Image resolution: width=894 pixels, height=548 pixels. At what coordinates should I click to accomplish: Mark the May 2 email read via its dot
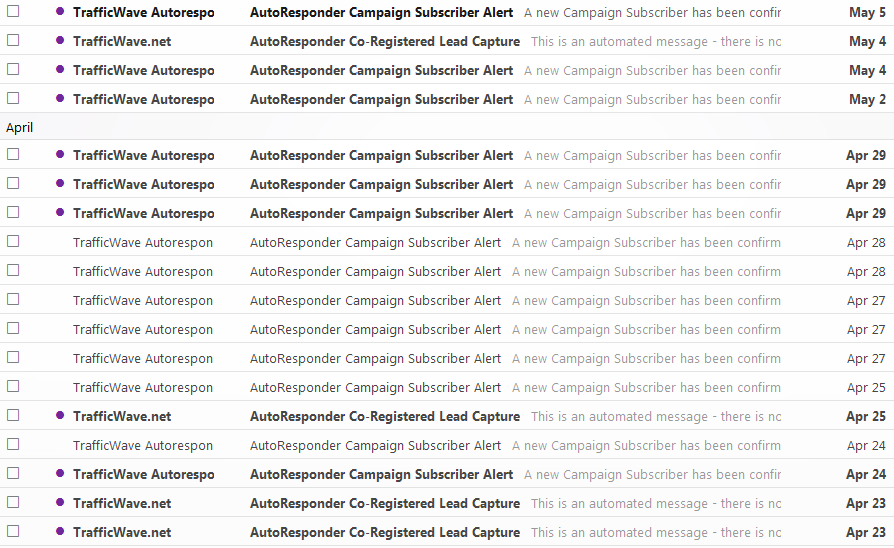(60, 99)
